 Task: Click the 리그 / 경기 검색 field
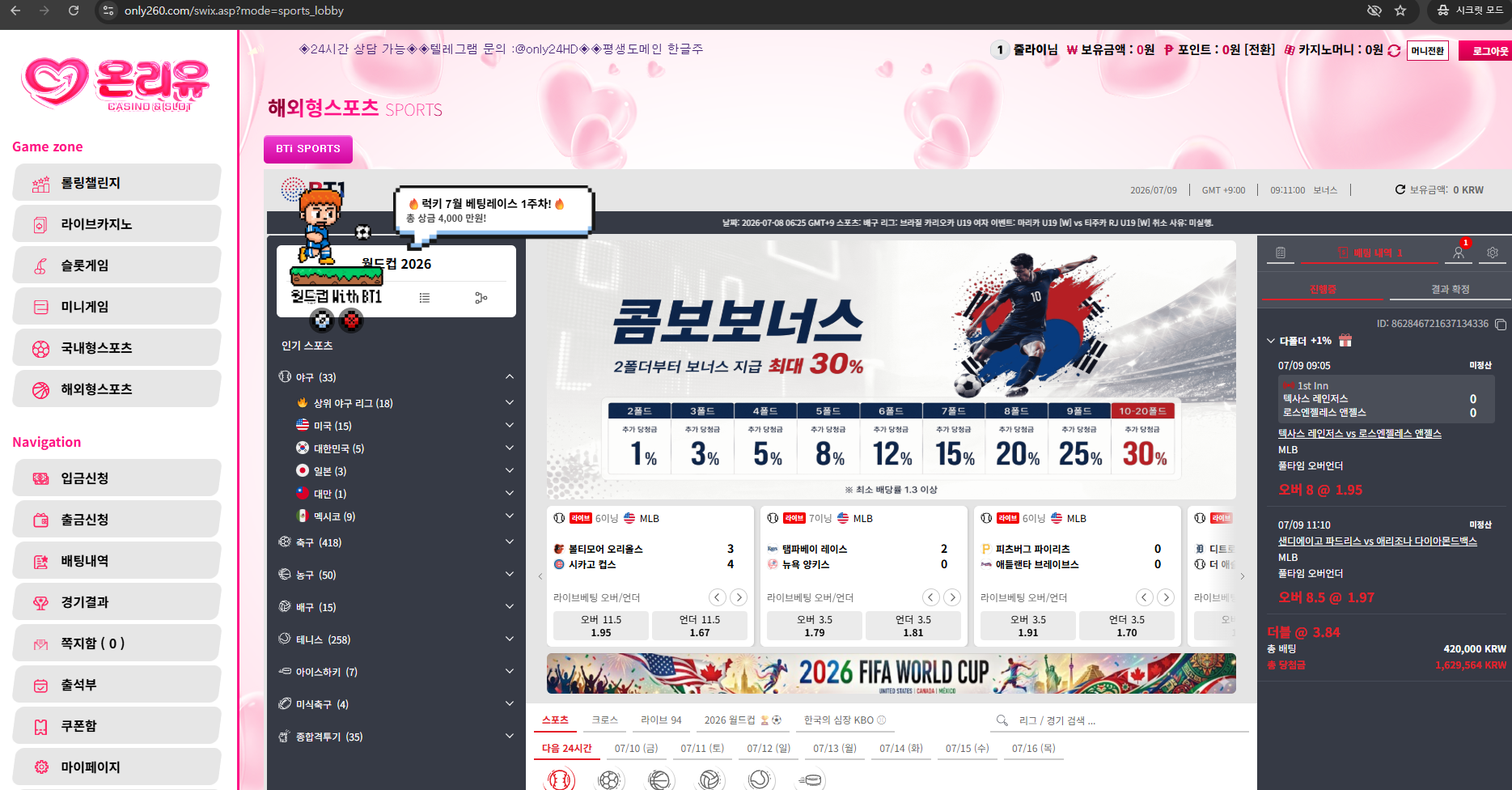pos(1120,720)
